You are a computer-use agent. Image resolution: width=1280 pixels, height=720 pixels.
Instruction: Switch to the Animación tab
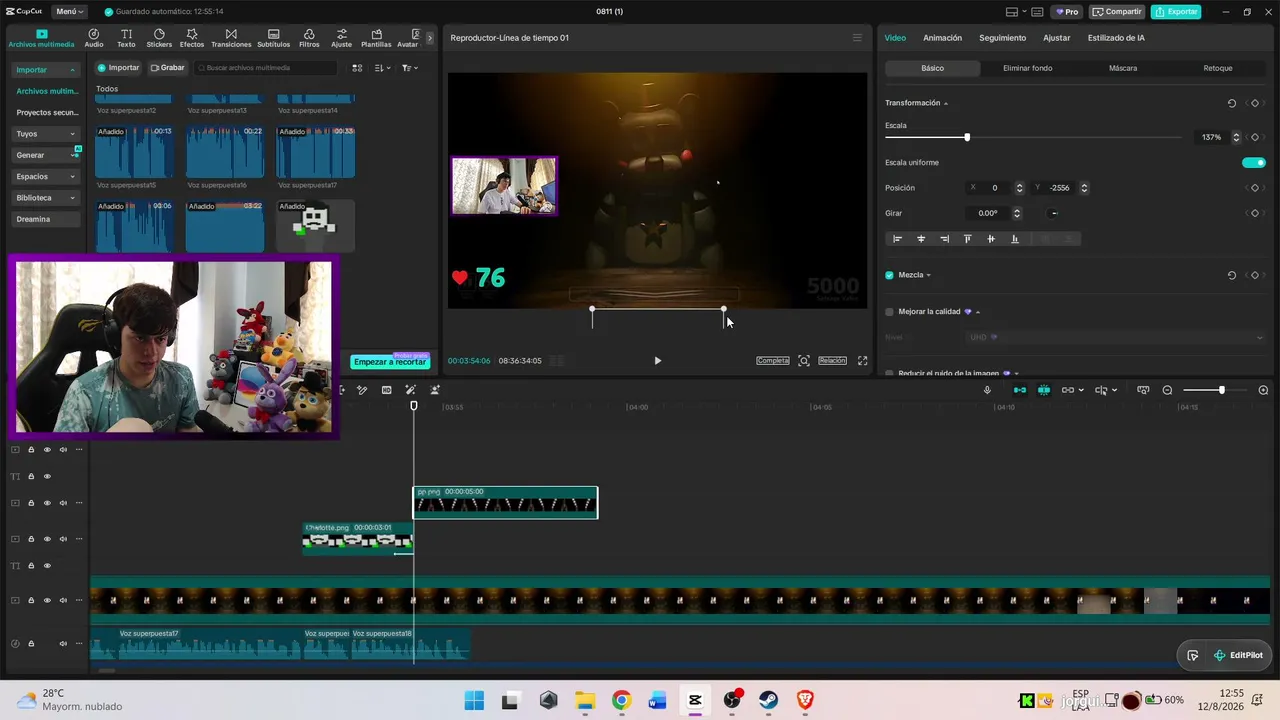(x=942, y=38)
